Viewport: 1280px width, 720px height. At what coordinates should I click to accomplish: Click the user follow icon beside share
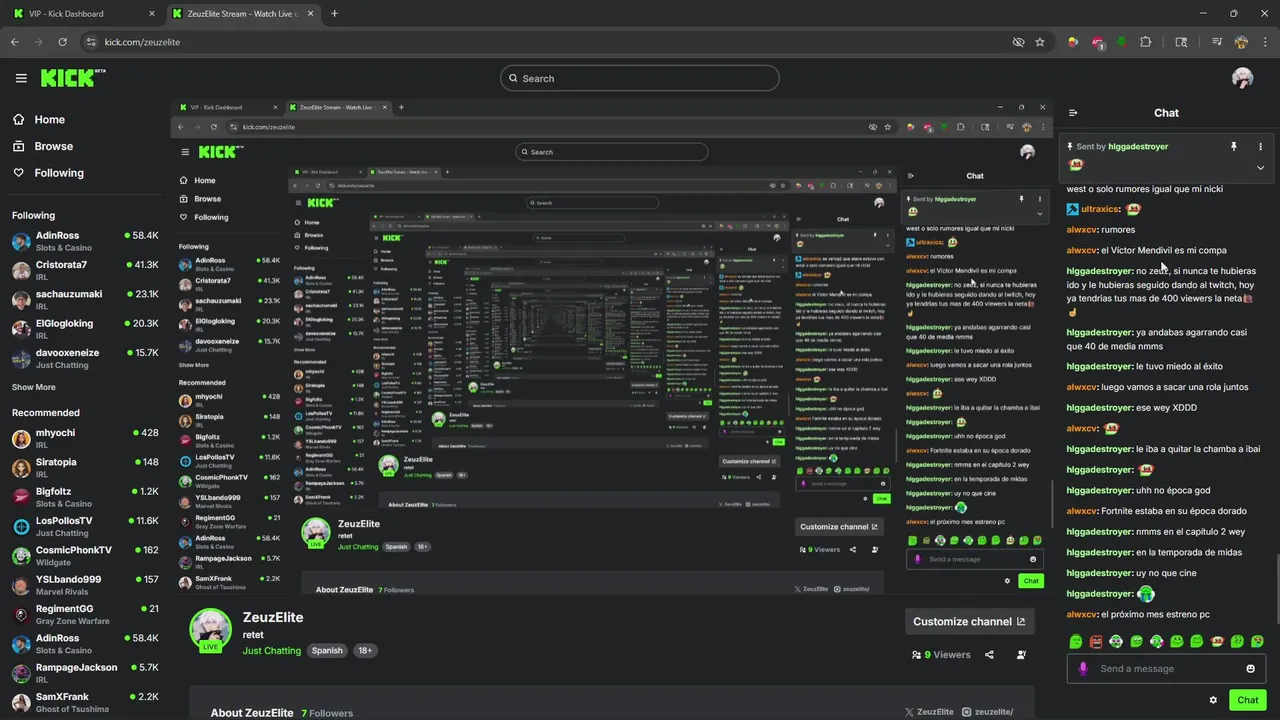point(1021,655)
